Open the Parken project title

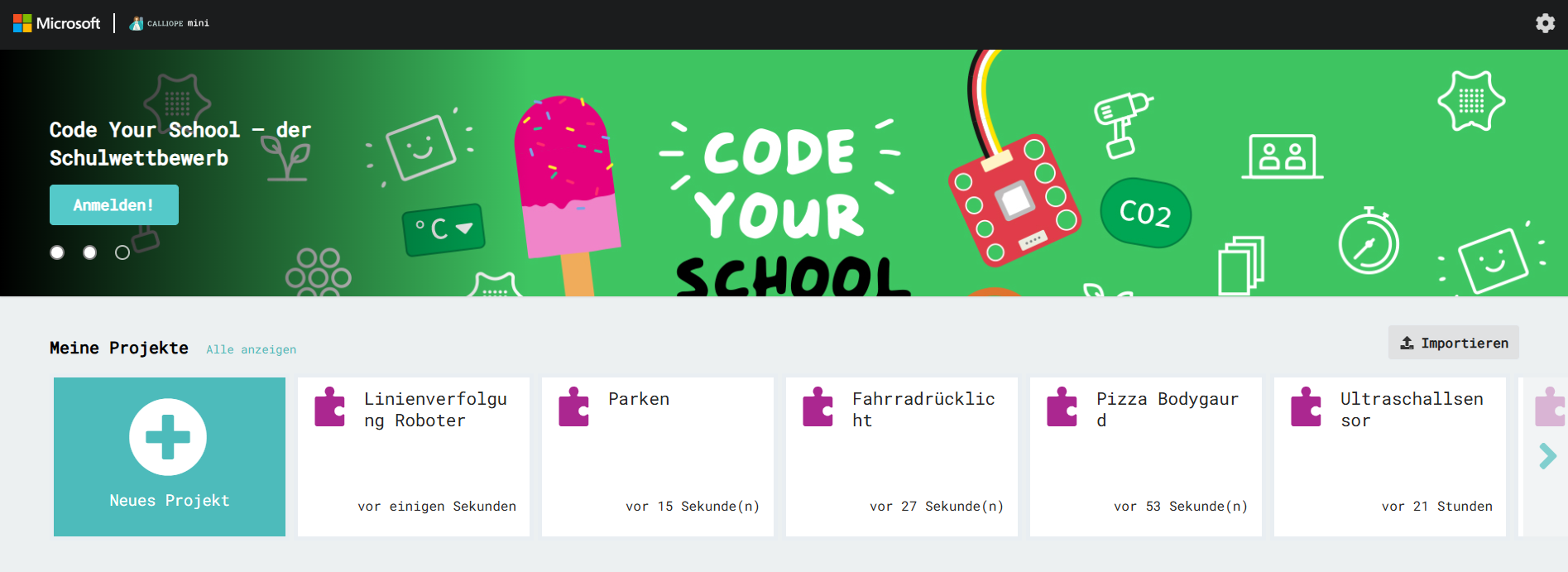(639, 399)
